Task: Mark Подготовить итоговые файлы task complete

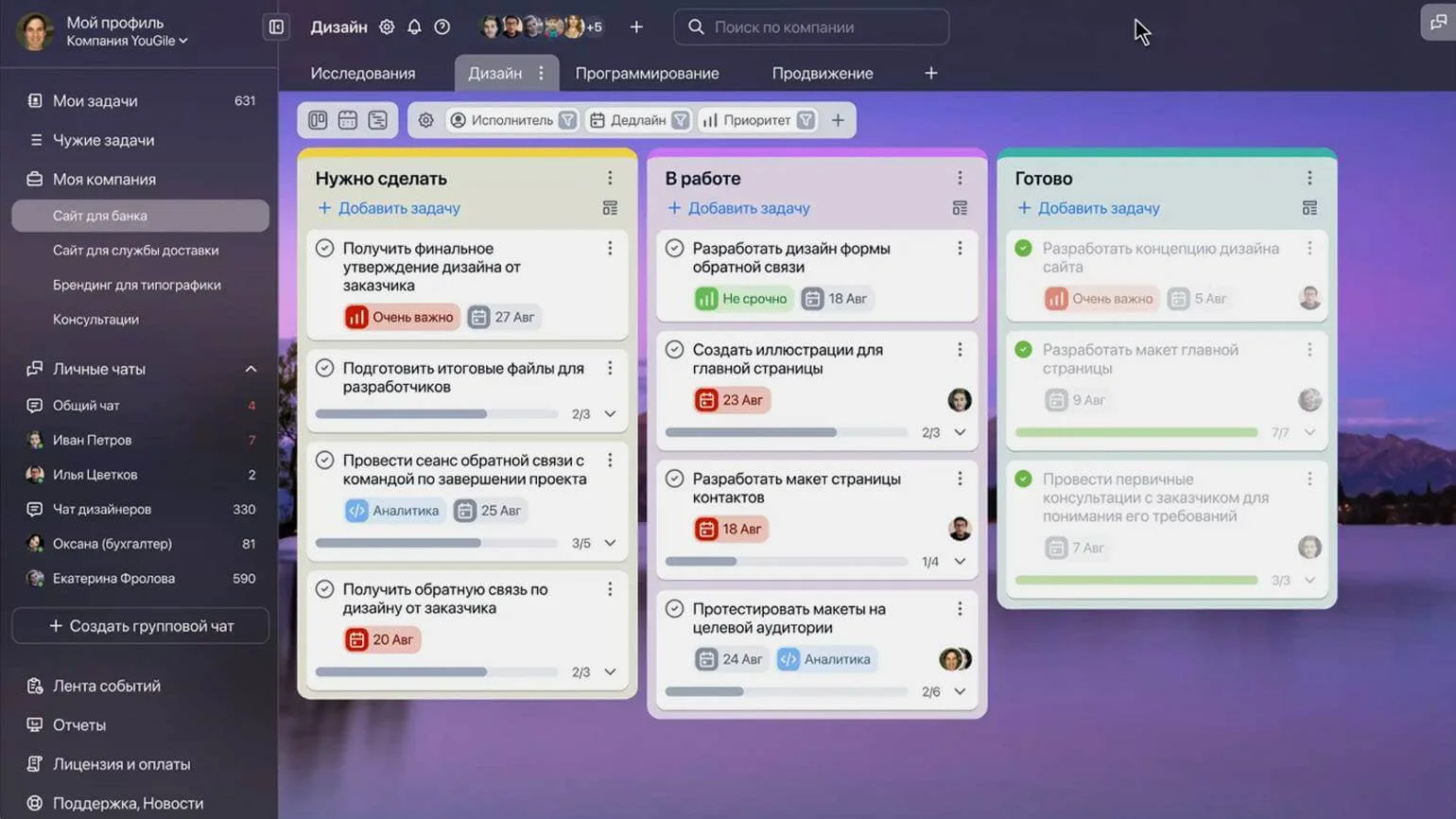Action: 324,368
